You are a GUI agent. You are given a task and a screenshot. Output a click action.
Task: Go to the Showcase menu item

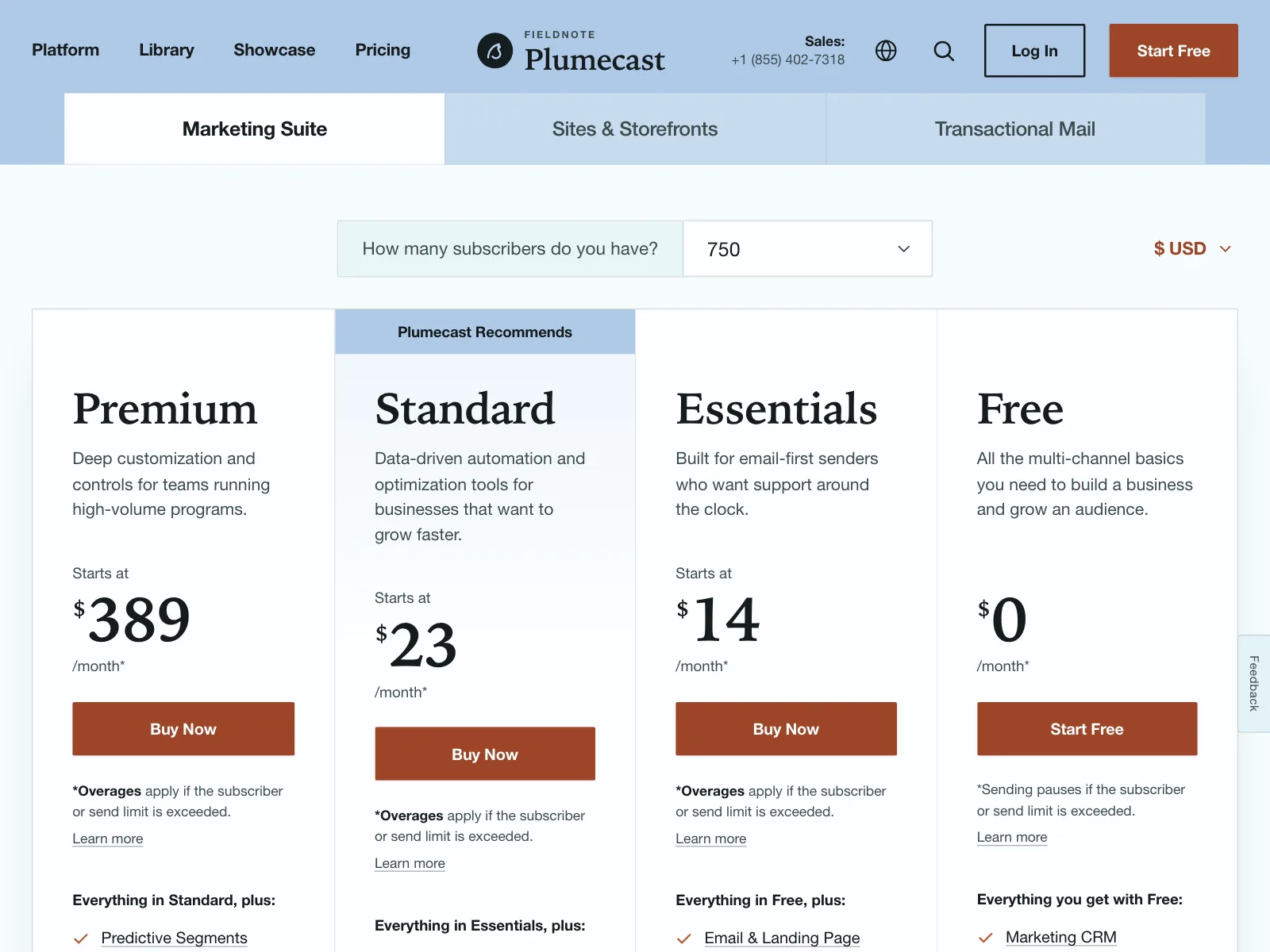[275, 50]
